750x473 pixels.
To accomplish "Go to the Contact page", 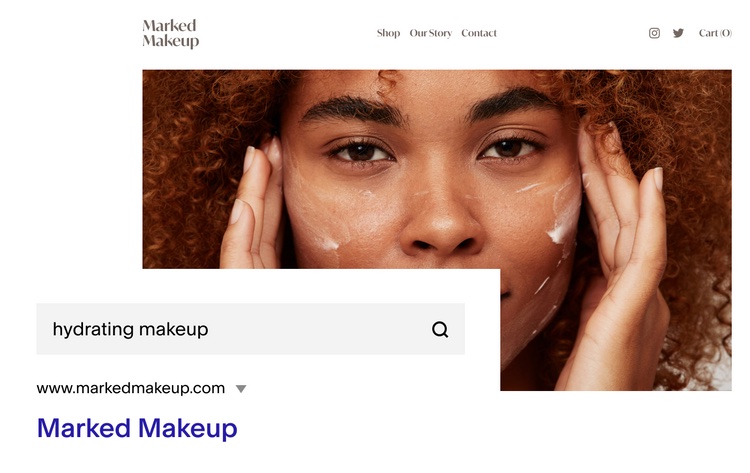I will (479, 33).
